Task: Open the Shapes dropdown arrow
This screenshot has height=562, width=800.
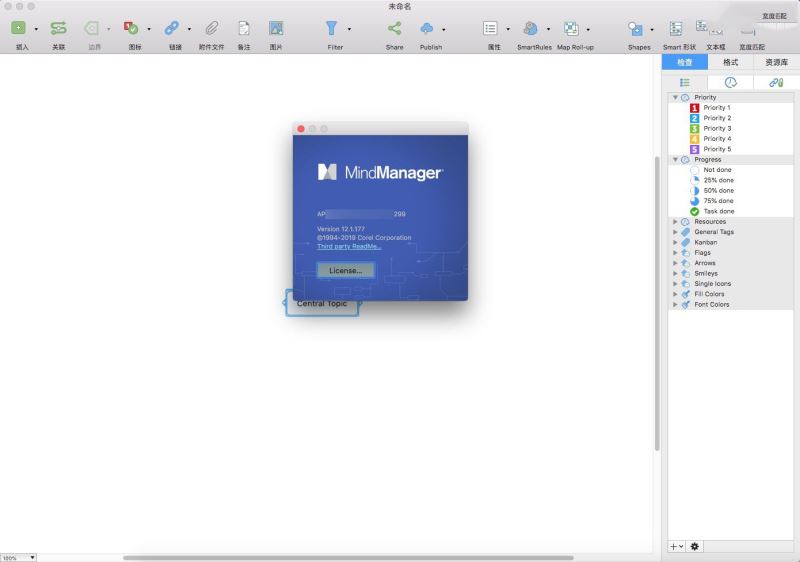Action: (x=652, y=29)
